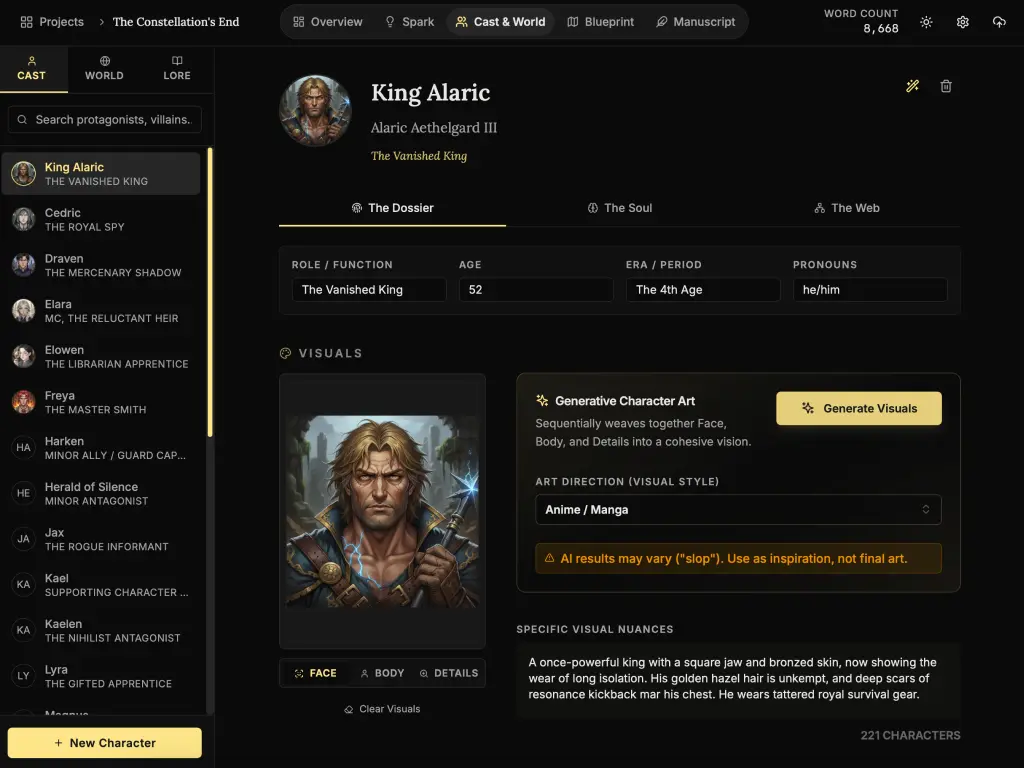
Task: Switch visuals view to DETAILS
Action: [x=449, y=673]
